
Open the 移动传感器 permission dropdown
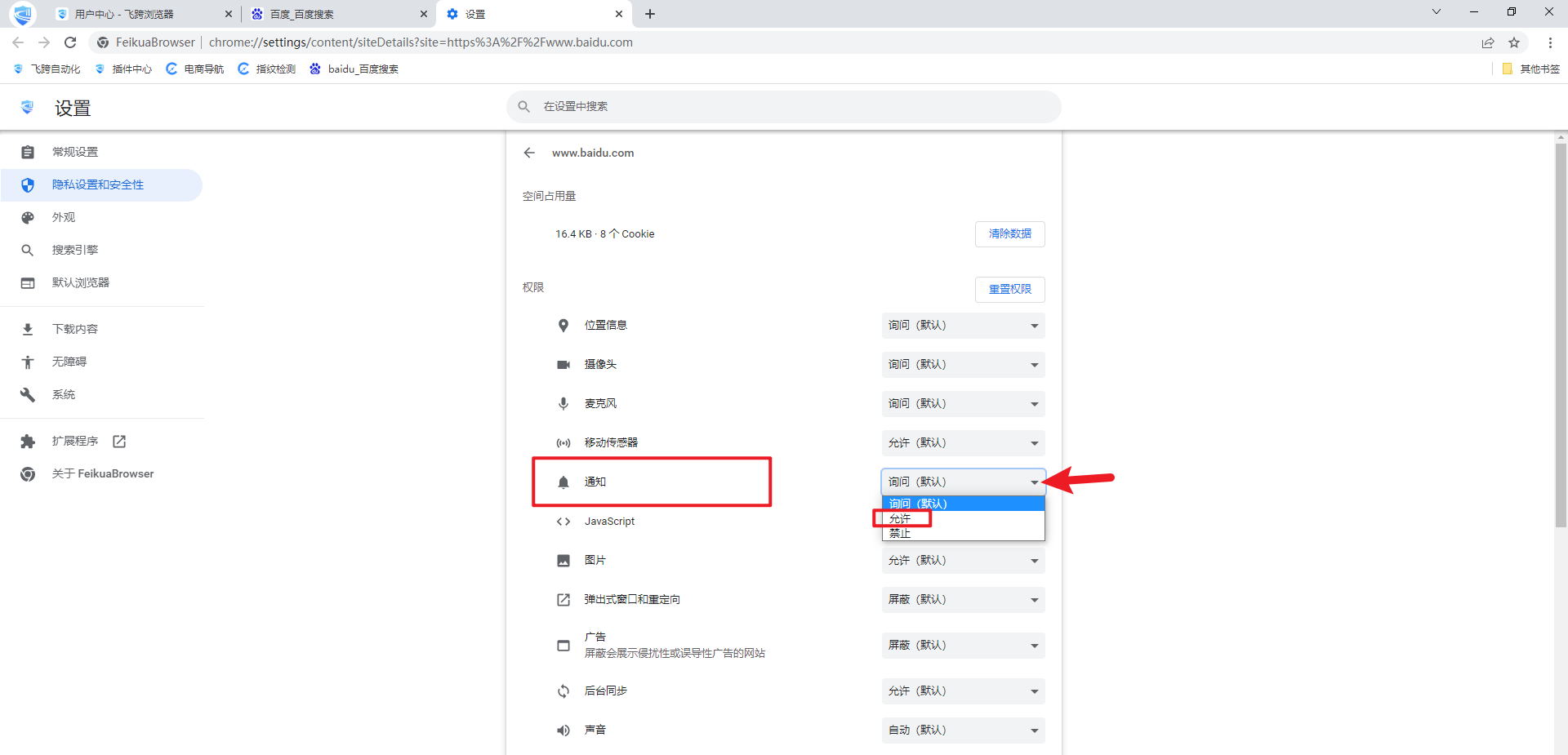[963, 443]
